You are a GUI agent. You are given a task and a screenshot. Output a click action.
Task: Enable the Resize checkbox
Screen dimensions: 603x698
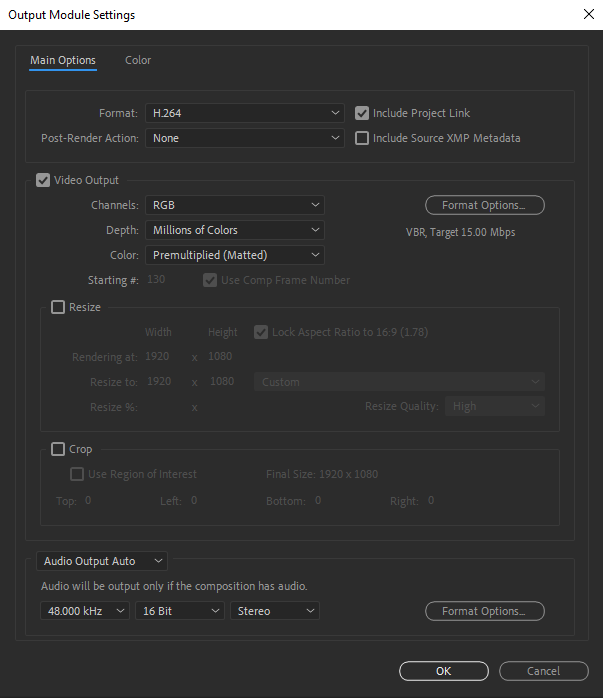[x=58, y=307]
